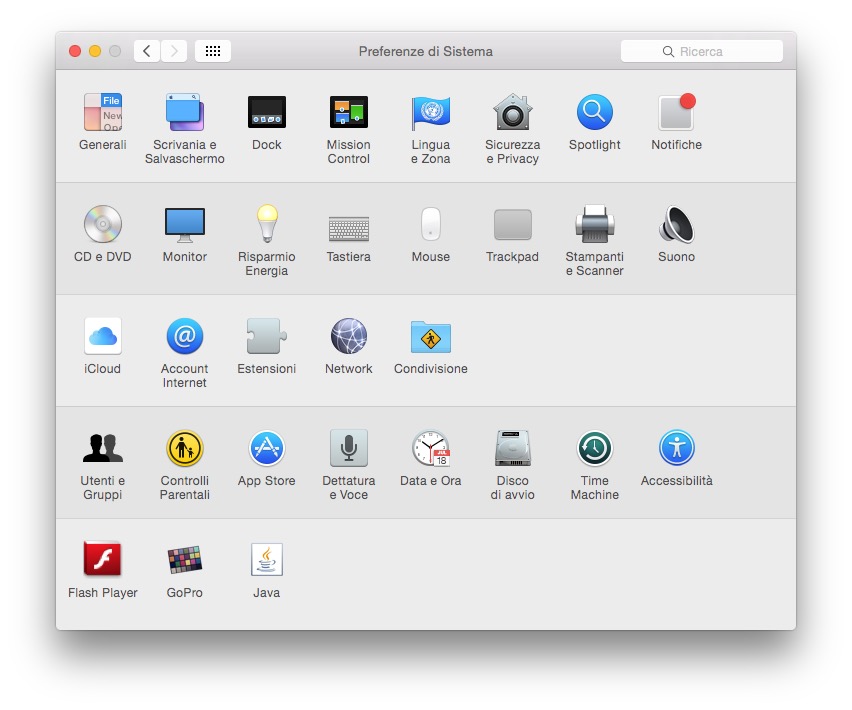Click the show all grid button
The image size is (852, 710).
pyautogui.click(x=213, y=51)
